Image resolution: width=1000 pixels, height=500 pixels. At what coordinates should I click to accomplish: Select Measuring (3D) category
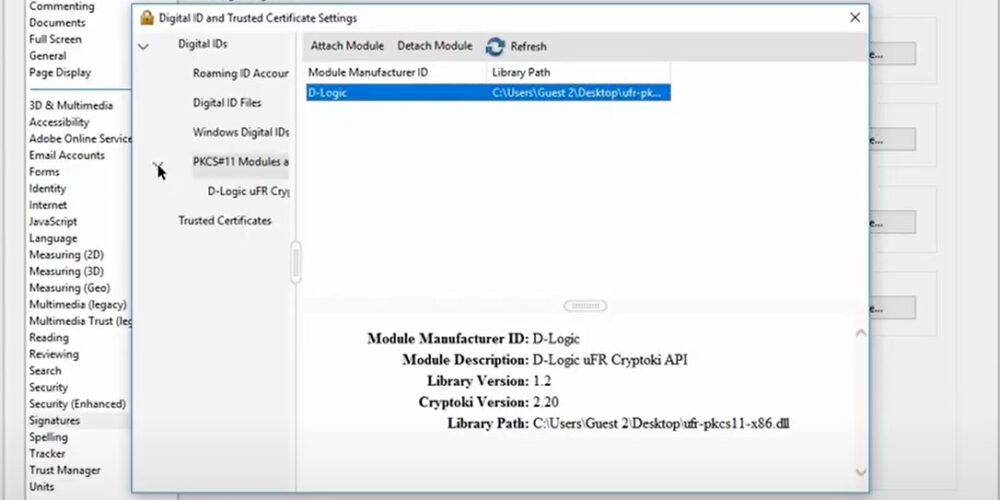pyautogui.click(x=66, y=272)
